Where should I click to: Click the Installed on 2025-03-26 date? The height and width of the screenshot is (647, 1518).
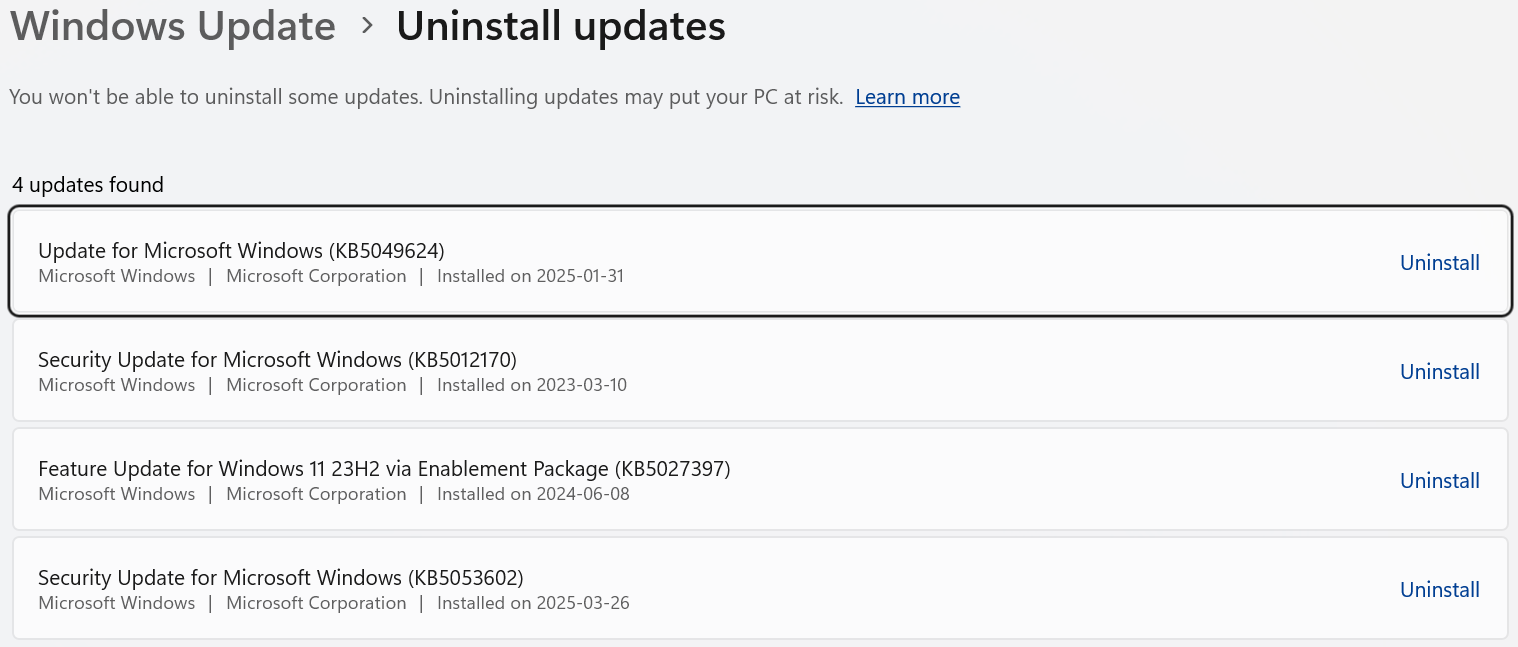coord(533,603)
